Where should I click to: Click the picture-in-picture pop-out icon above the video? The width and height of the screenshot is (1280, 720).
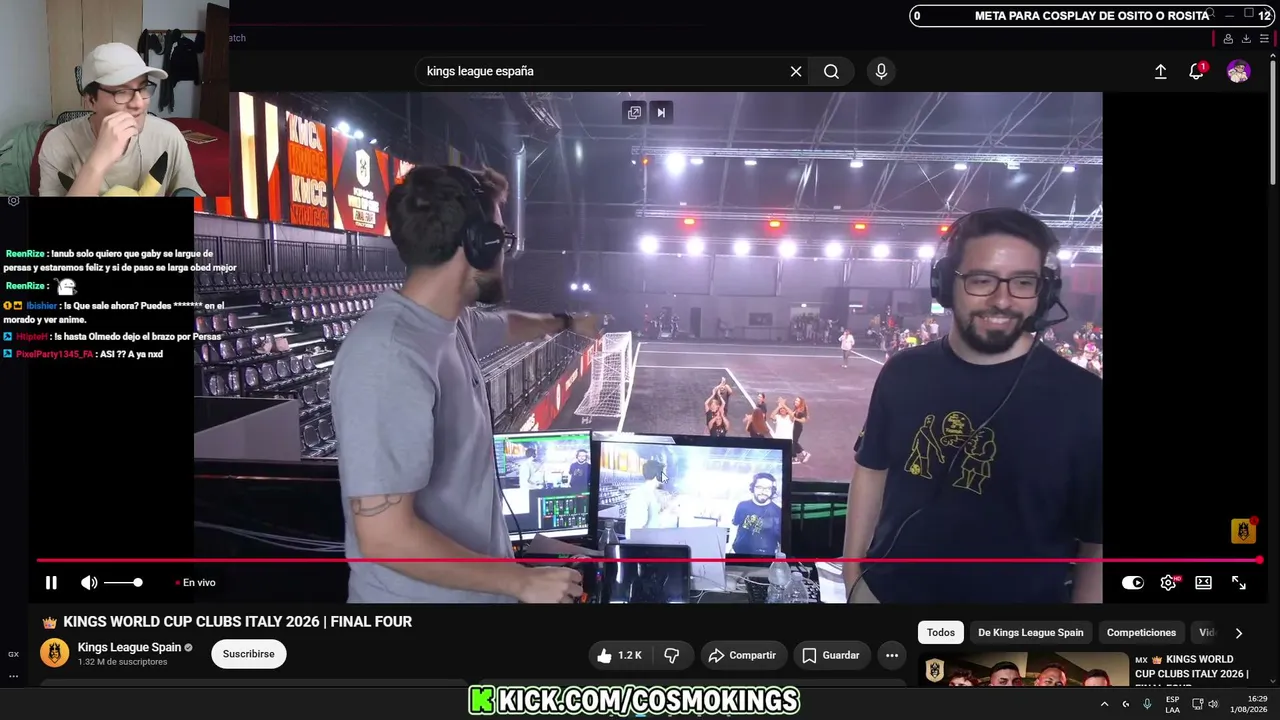pos(634,112)
